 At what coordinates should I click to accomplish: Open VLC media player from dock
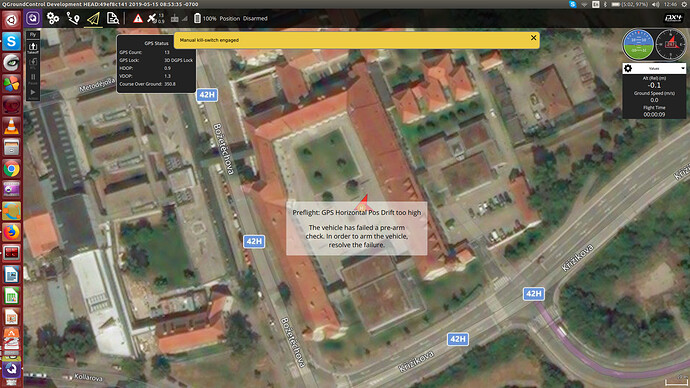coord(11,126)
